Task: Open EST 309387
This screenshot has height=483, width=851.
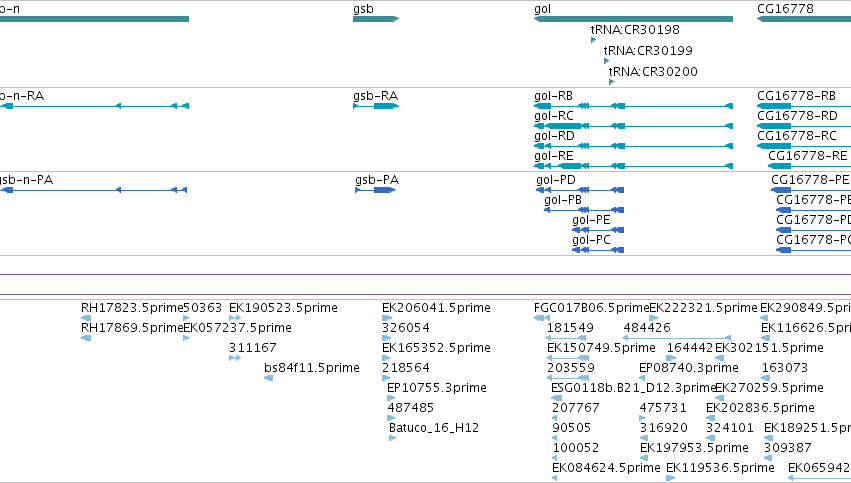Action: tap(788, 448)
